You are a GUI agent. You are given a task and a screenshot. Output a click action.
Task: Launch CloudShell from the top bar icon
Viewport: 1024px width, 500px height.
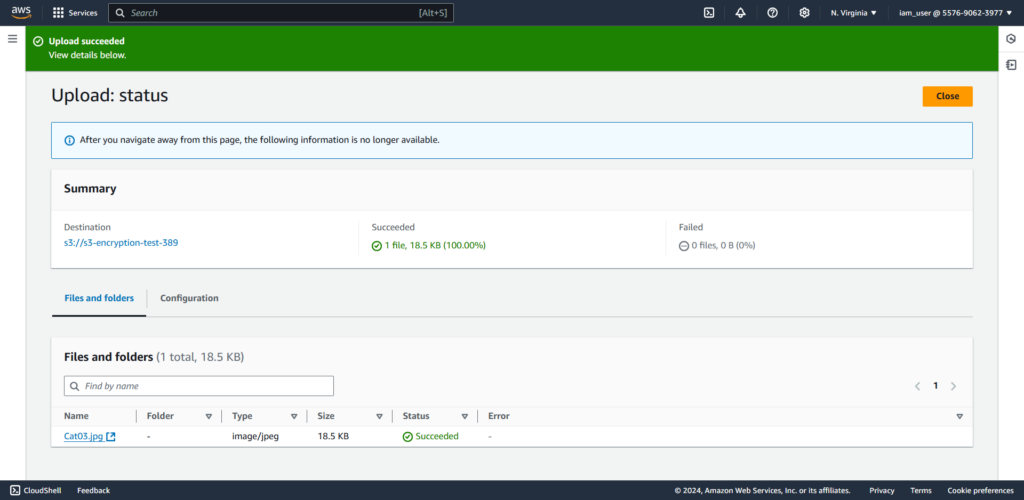(708, 13)
